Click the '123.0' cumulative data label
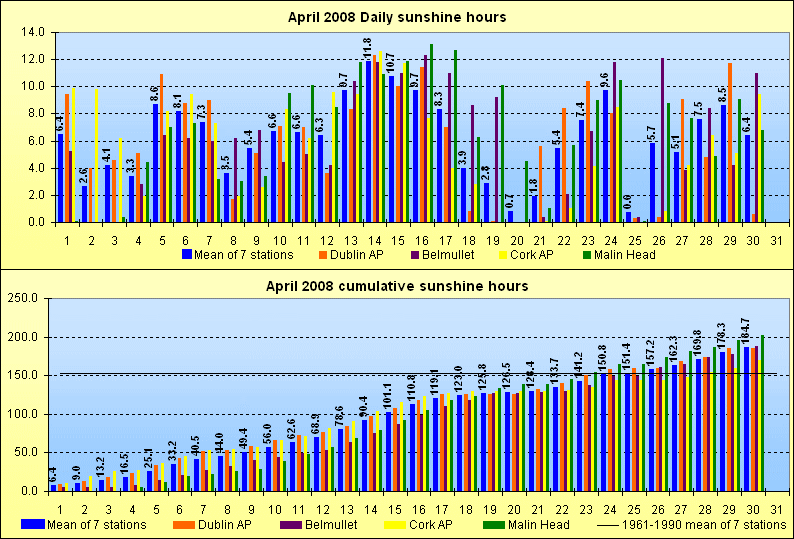794x539 pixels. point(460,380)
